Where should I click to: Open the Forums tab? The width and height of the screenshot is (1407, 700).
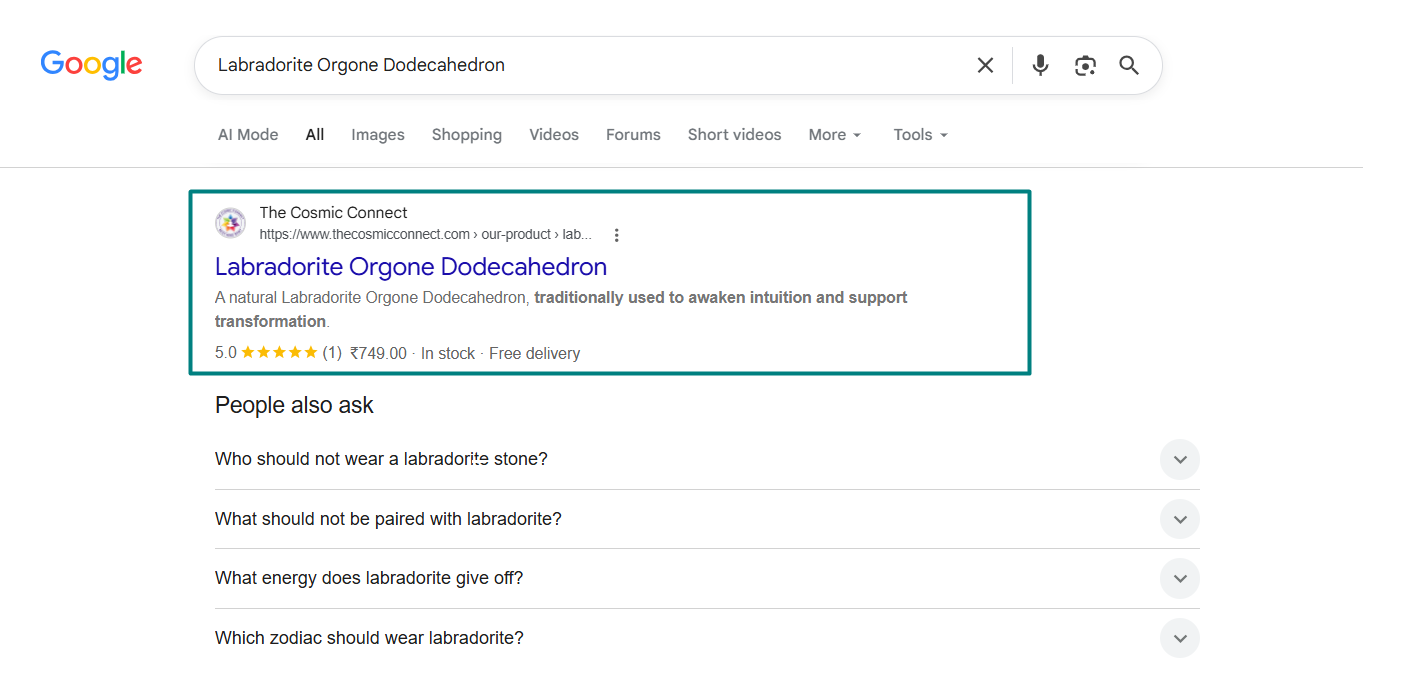point(633,135)
